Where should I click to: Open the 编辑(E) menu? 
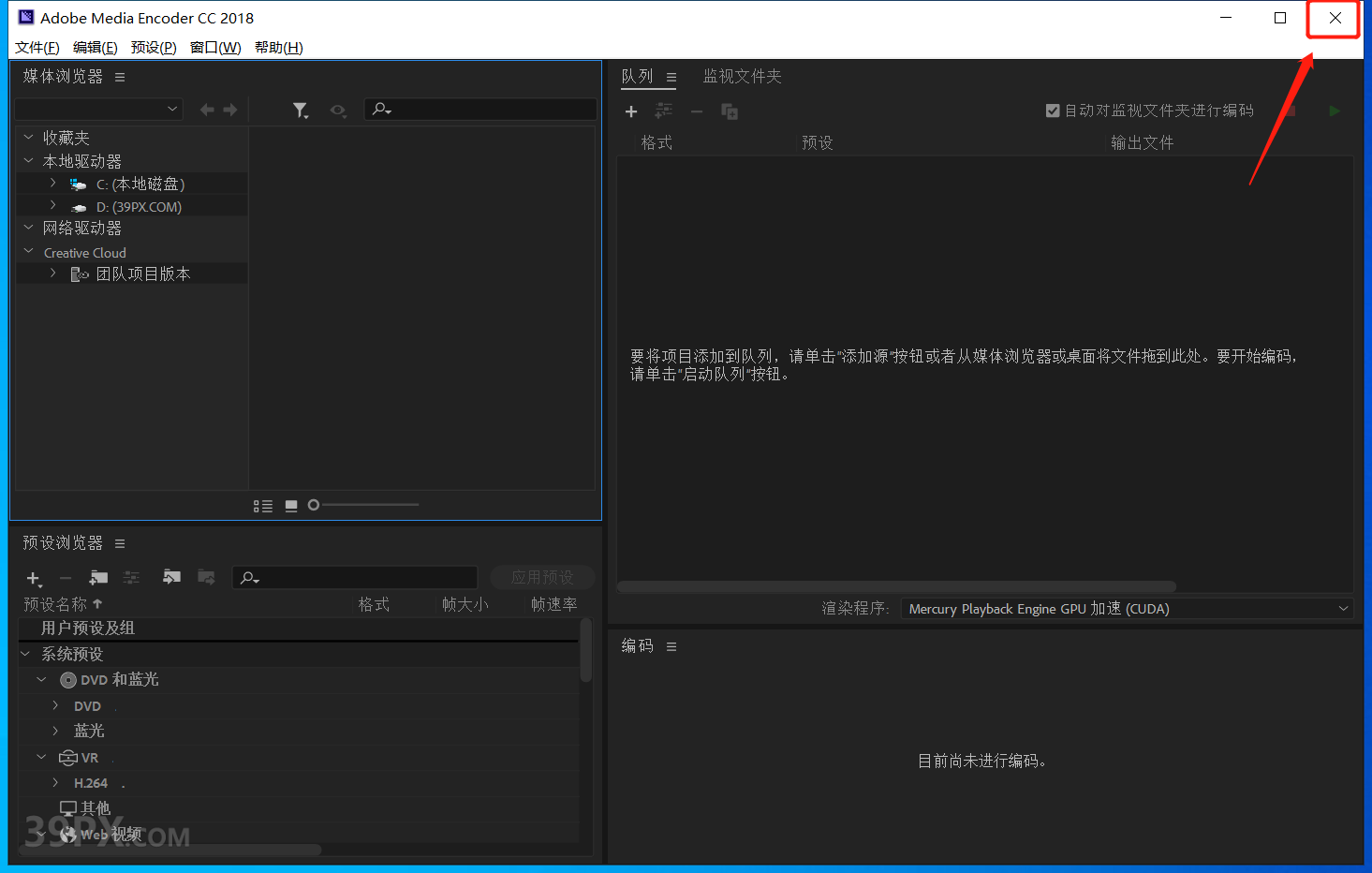click(x=96, y=48)
